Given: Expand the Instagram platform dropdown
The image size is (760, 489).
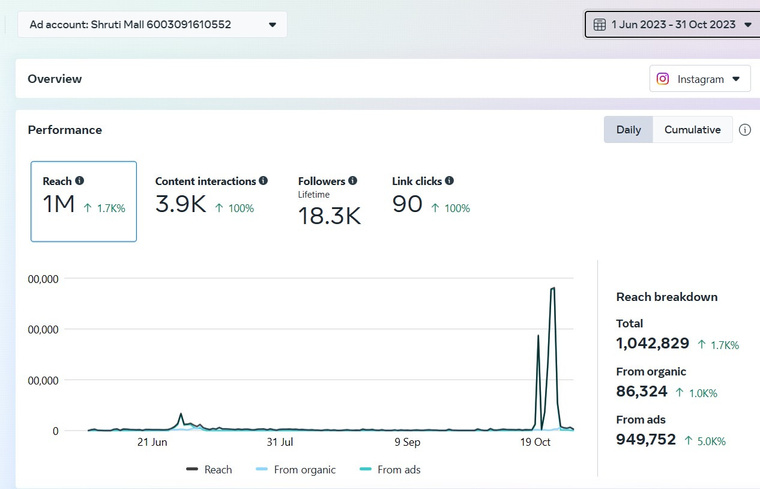Looking at the screenshot, I should [700, 79].
